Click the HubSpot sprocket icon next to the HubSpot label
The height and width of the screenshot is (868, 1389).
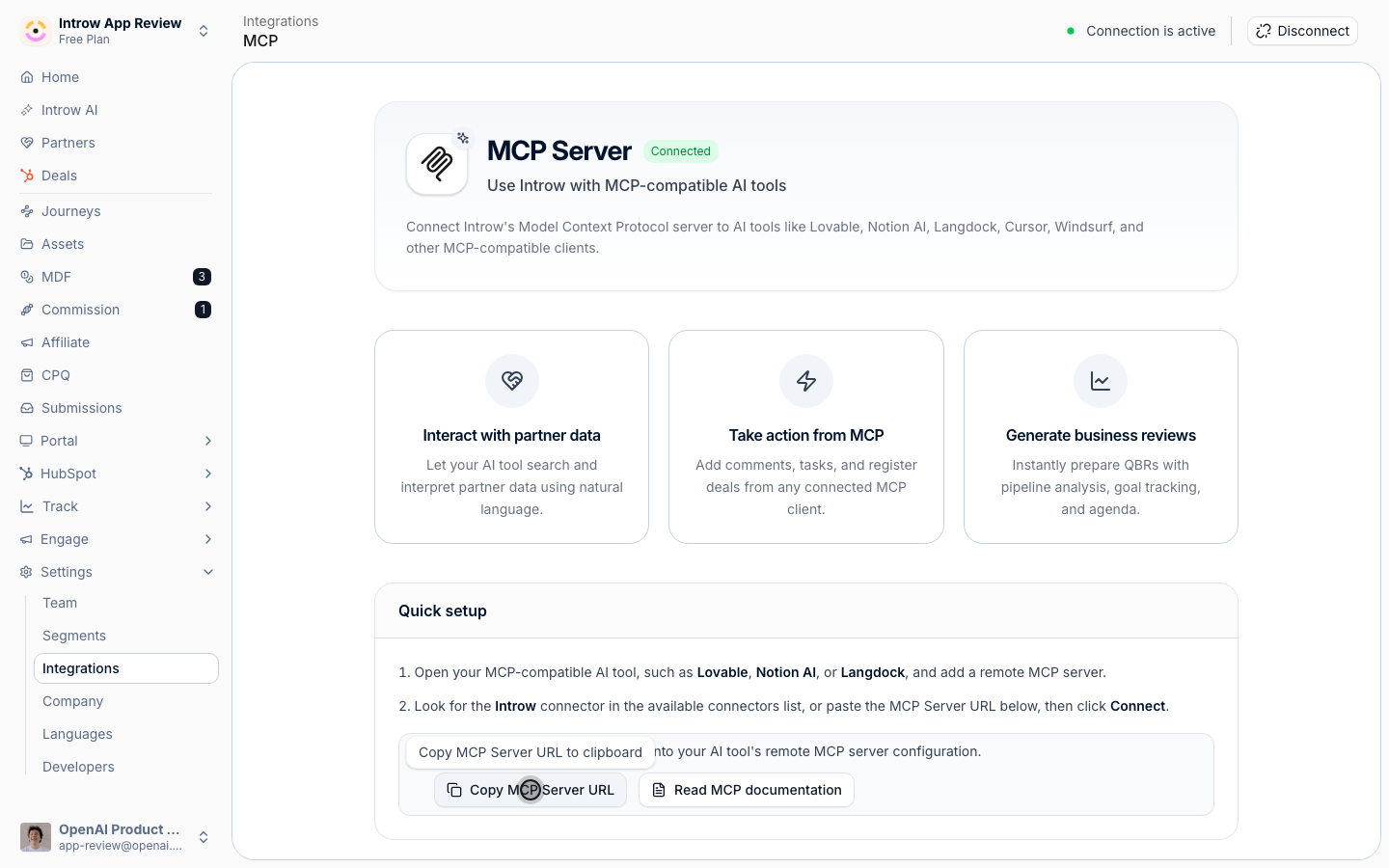point(26,474)
